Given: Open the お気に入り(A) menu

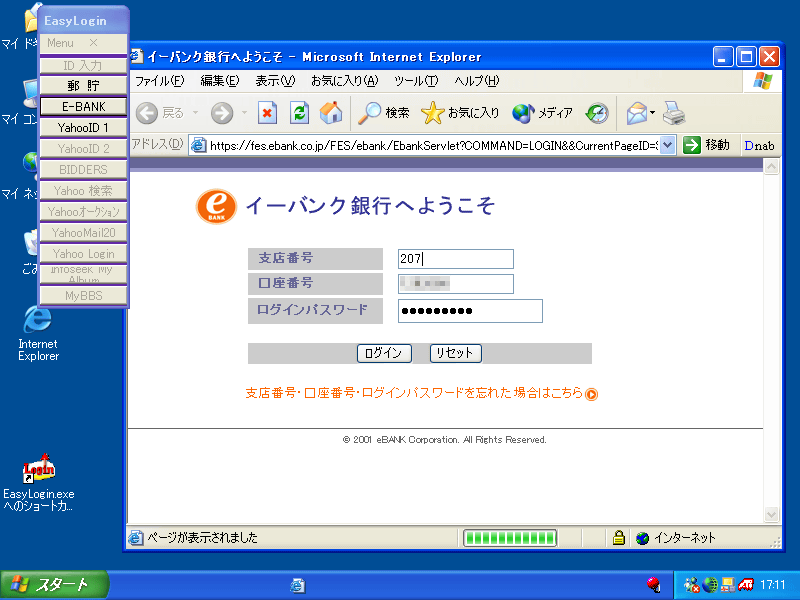Looking at the screenshot, I should 344,81.
